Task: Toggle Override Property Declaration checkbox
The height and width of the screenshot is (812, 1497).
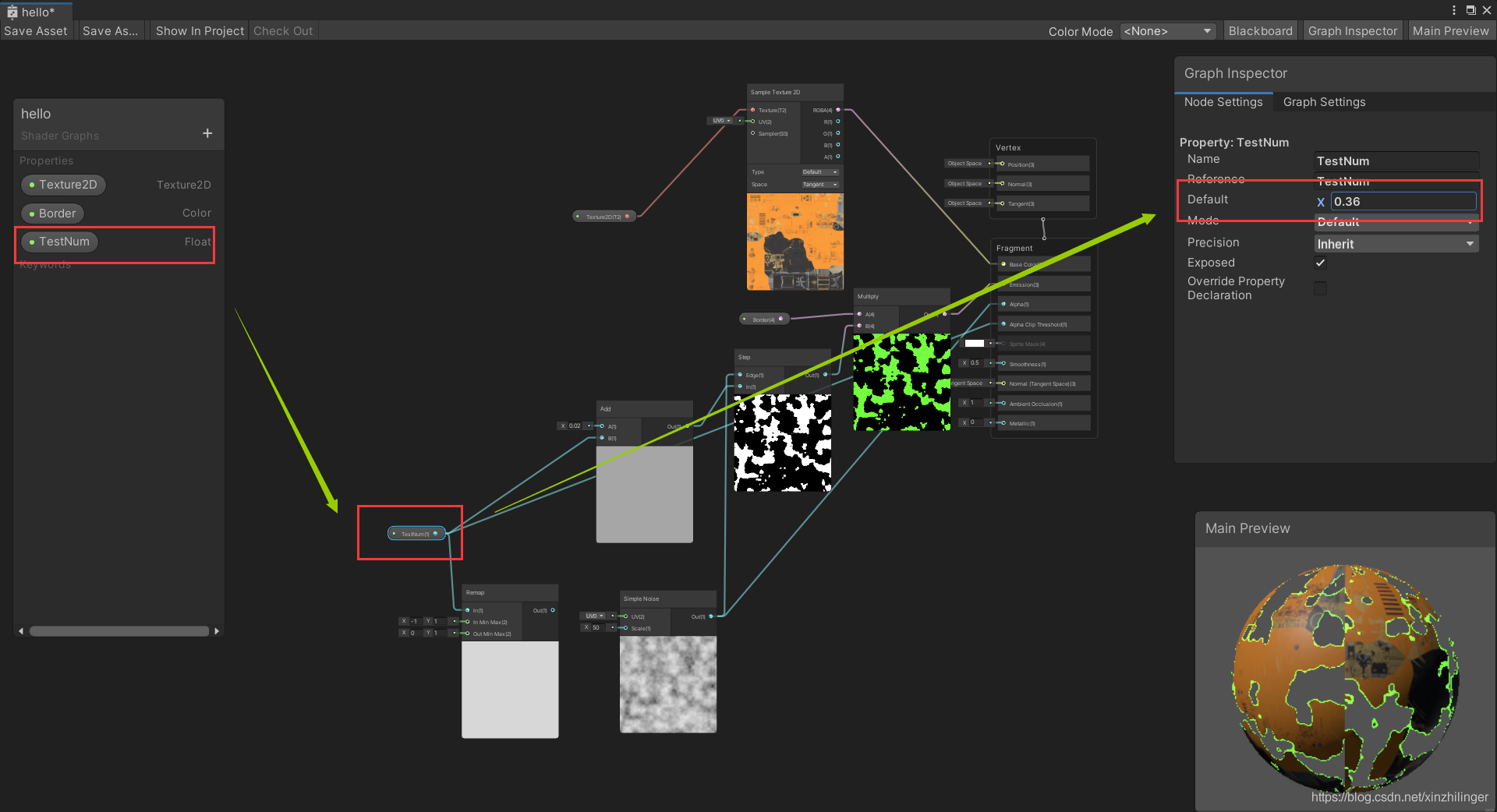Action: pyautogui.click(x=1320, y=288)
